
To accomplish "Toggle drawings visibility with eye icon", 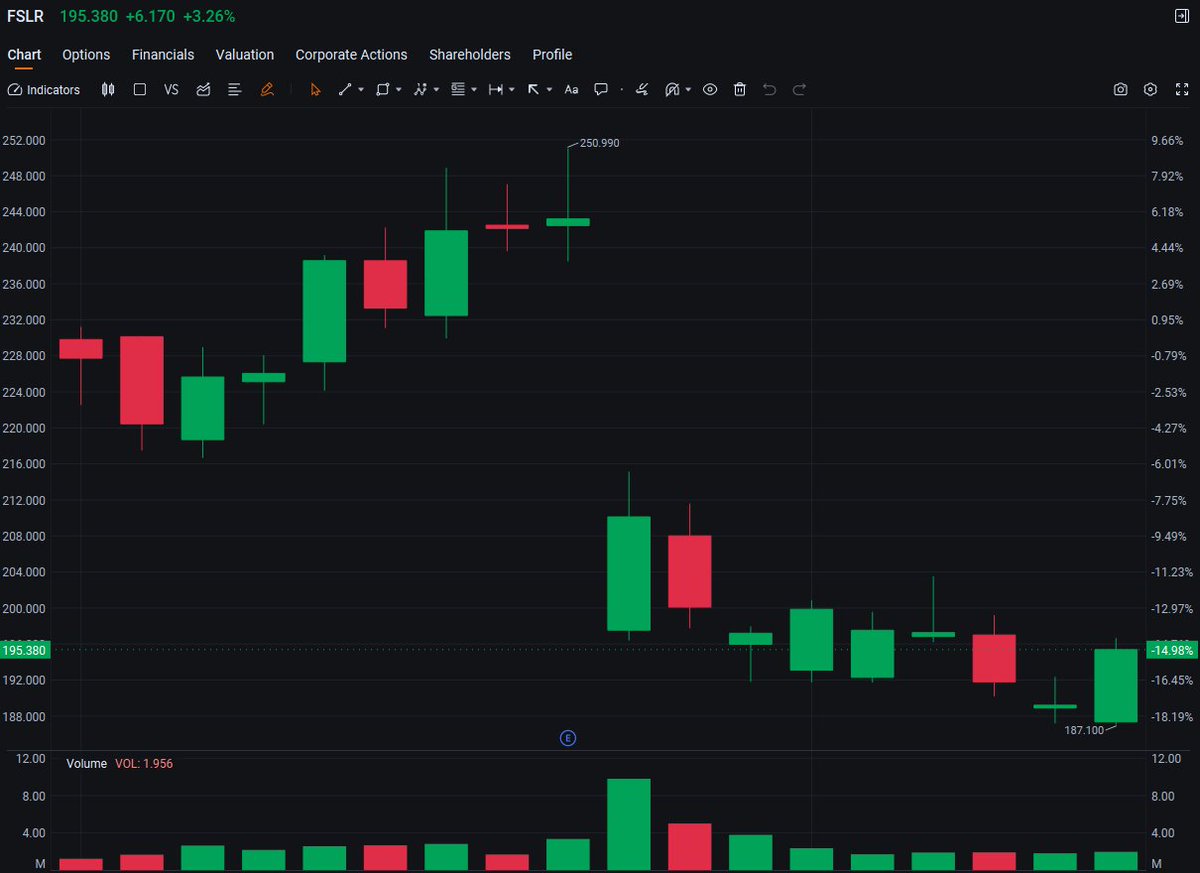I will (710, 89).
